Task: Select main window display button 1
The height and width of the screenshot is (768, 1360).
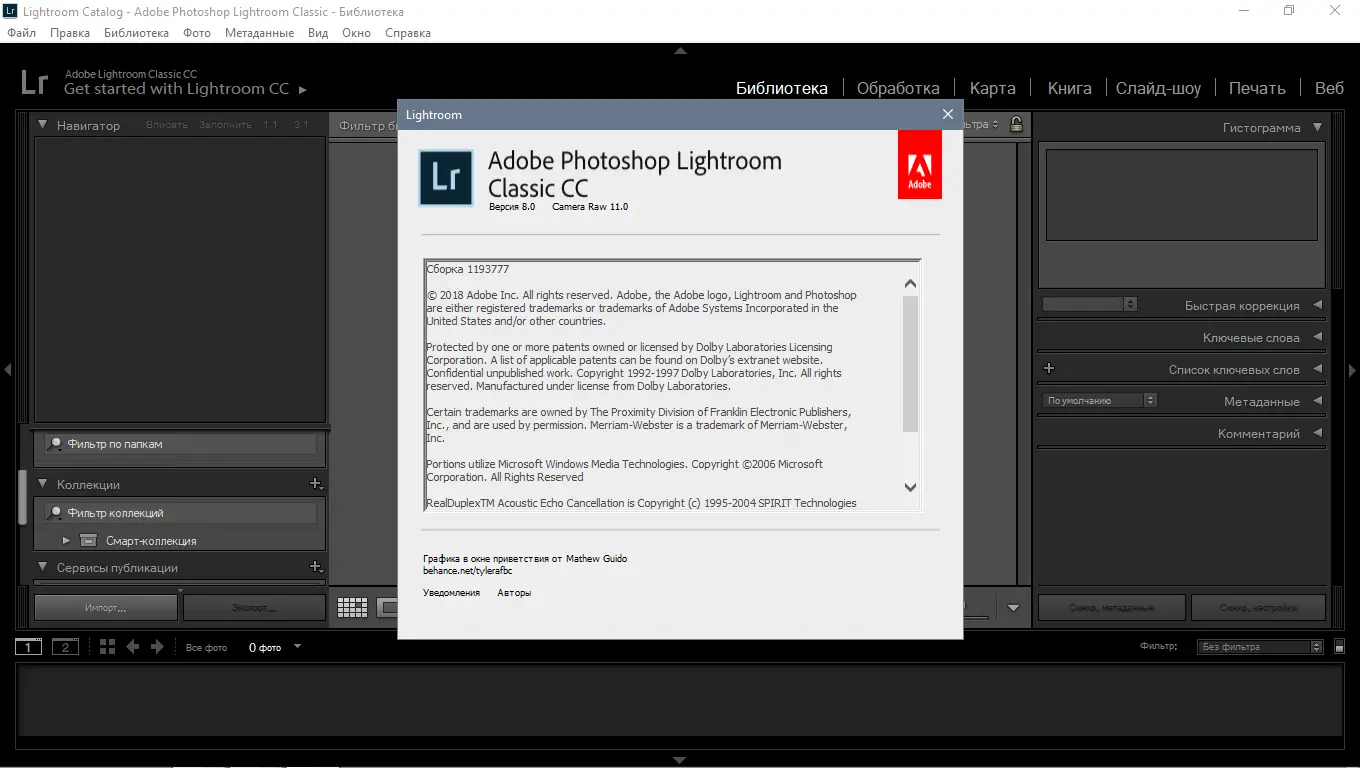Action: [28, 647]
